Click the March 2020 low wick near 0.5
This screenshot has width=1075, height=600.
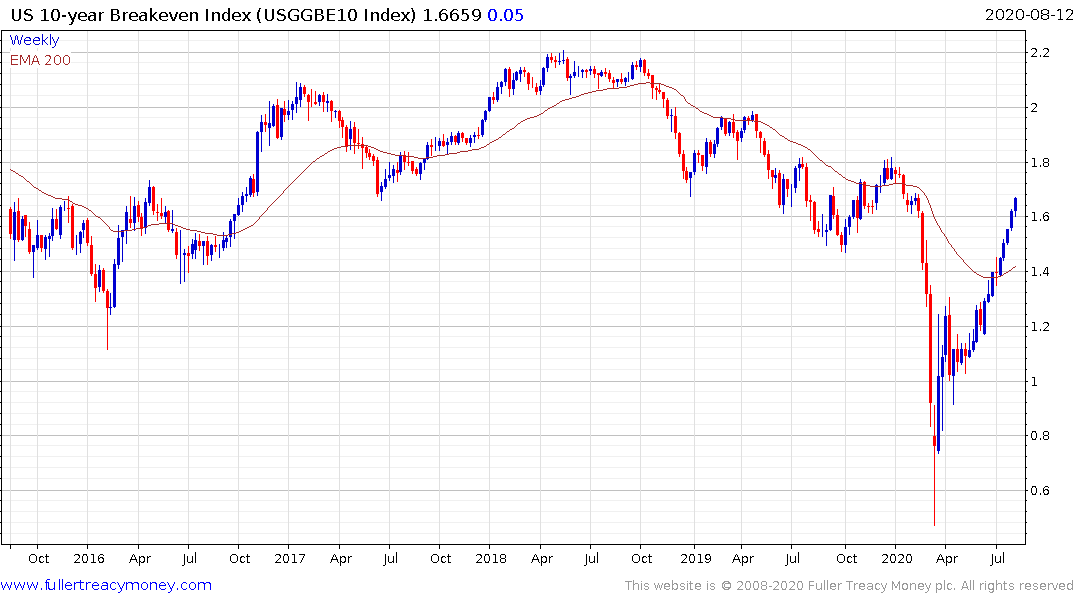click(x=934, y=487)
